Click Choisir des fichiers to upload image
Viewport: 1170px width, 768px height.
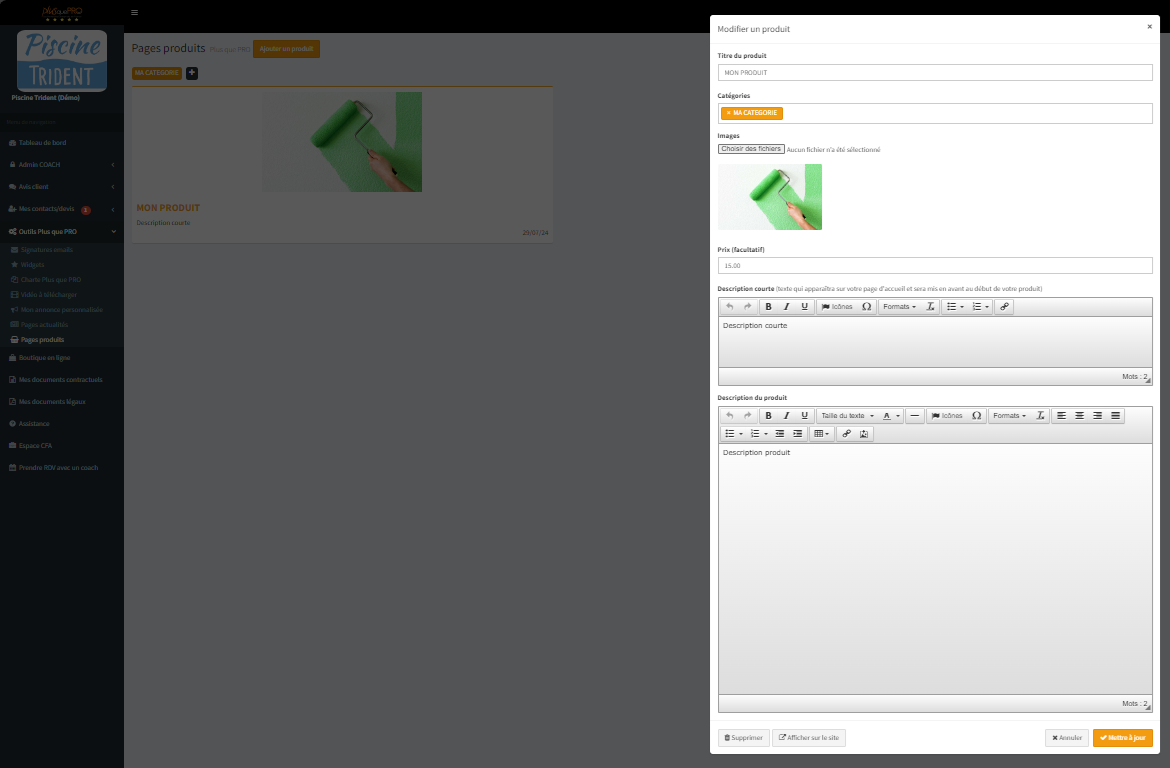(x=750, y=149)
